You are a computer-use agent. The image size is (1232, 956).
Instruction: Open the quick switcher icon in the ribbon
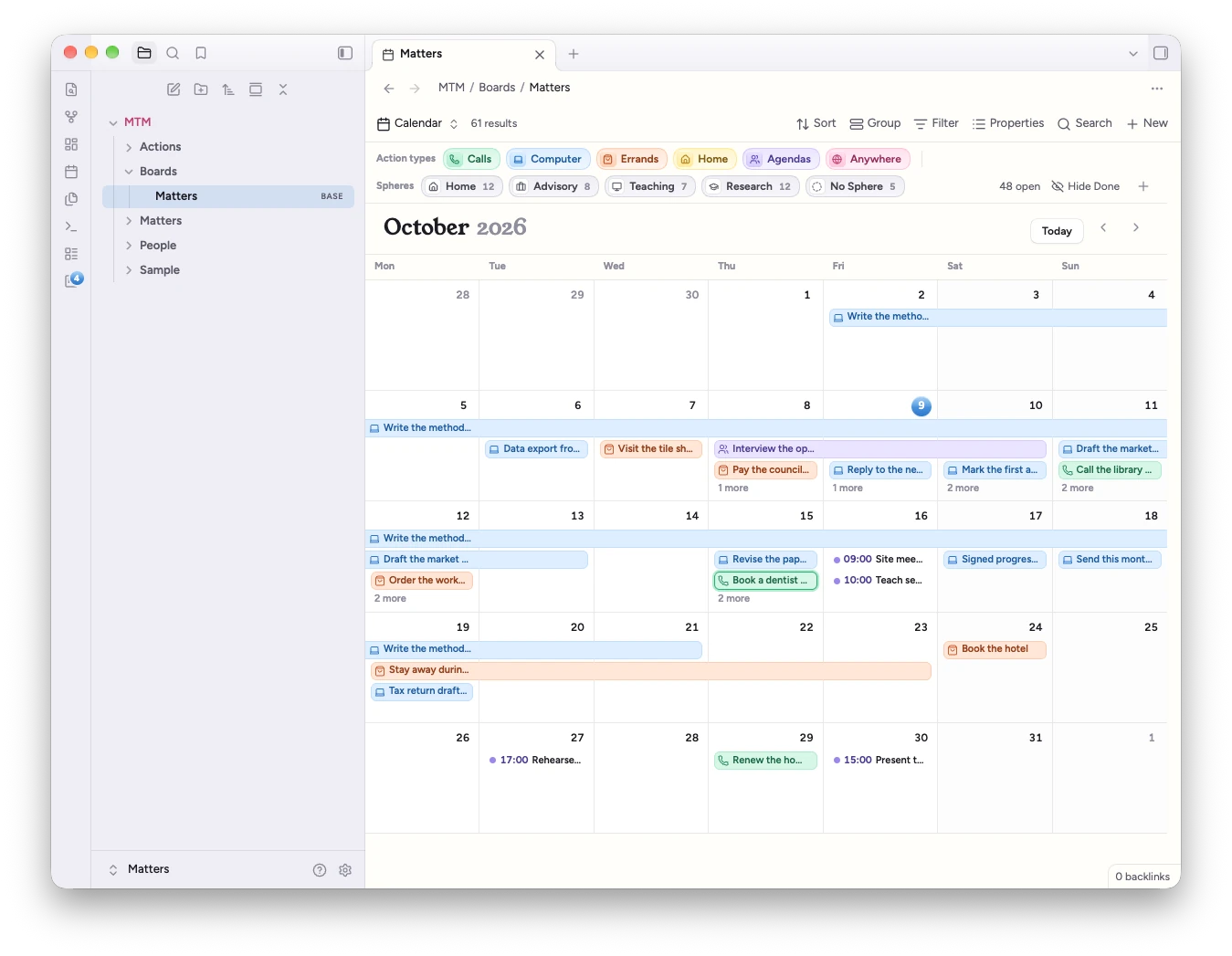71,89
